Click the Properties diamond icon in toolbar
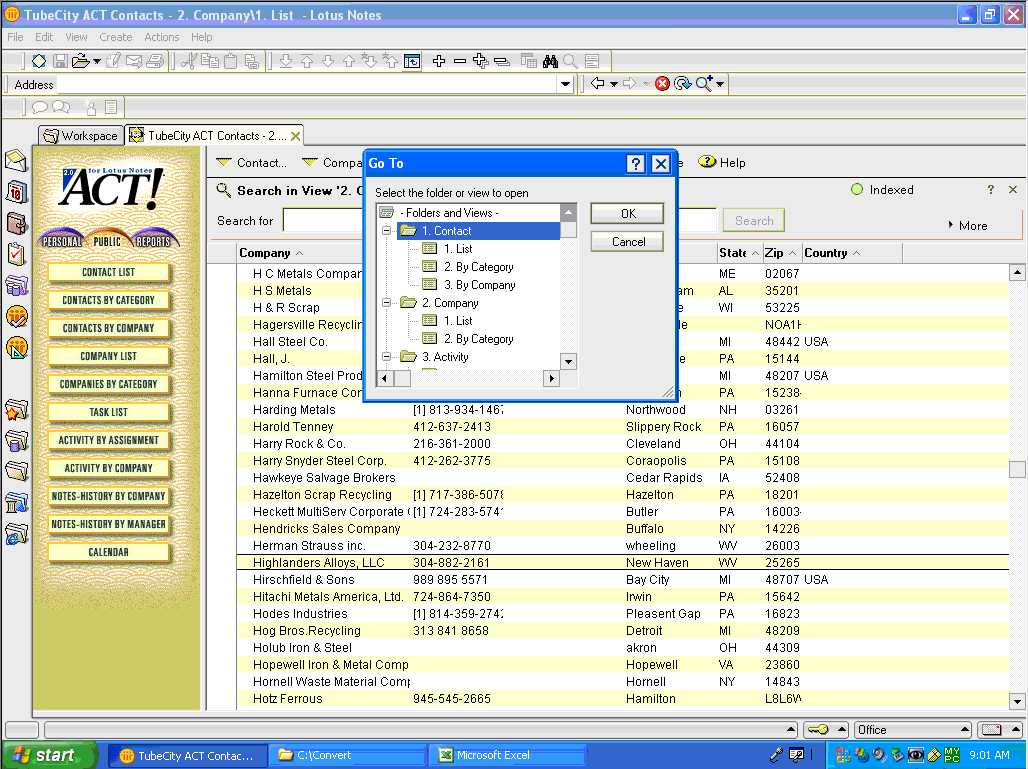 point(39,61)
